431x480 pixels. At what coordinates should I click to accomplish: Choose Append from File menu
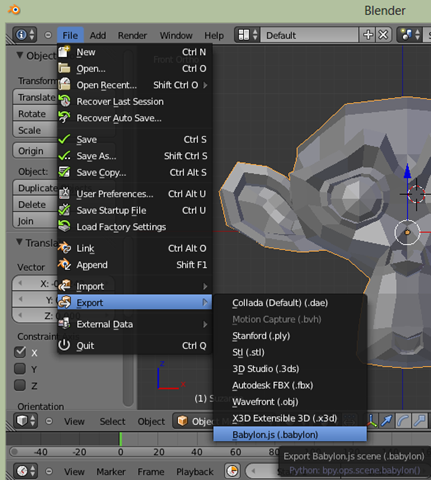pyautogui.click(x=135, y=265)
